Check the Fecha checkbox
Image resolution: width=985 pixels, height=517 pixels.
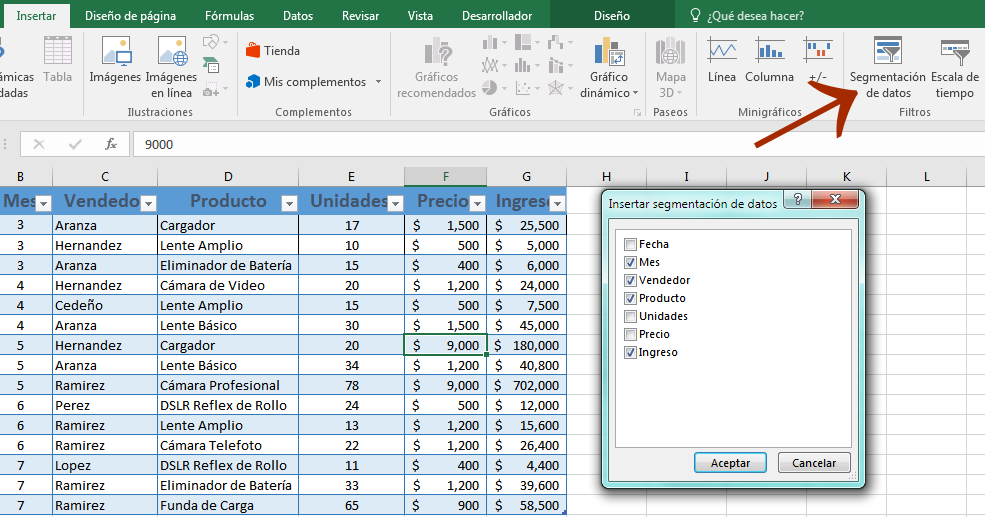click(630, 244)
